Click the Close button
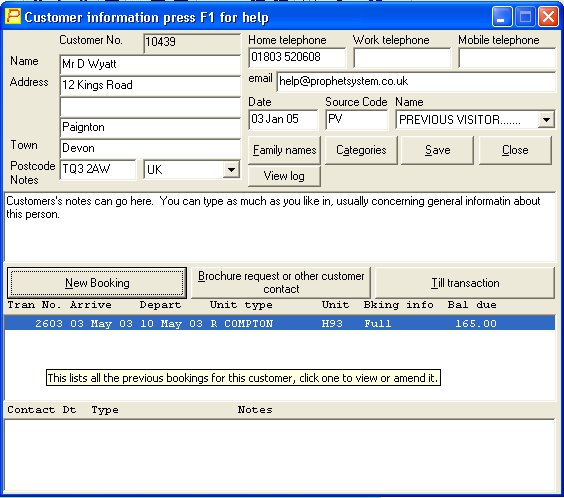 [515, 150]
